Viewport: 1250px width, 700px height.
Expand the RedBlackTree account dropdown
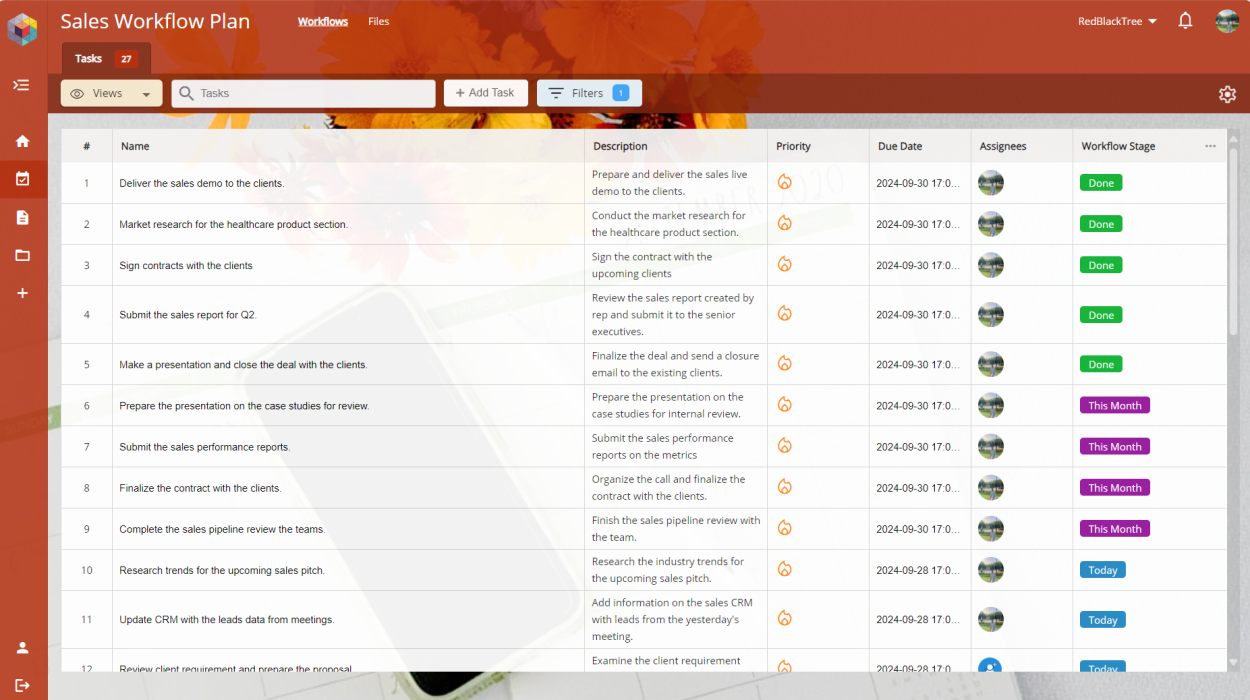tap(1117, 21)
